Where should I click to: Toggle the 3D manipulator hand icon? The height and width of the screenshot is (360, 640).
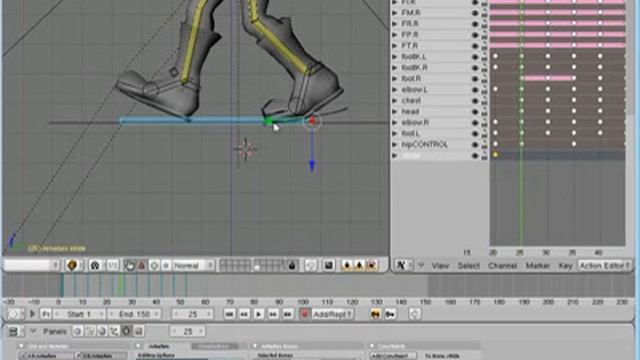click(x=129, y=266)
